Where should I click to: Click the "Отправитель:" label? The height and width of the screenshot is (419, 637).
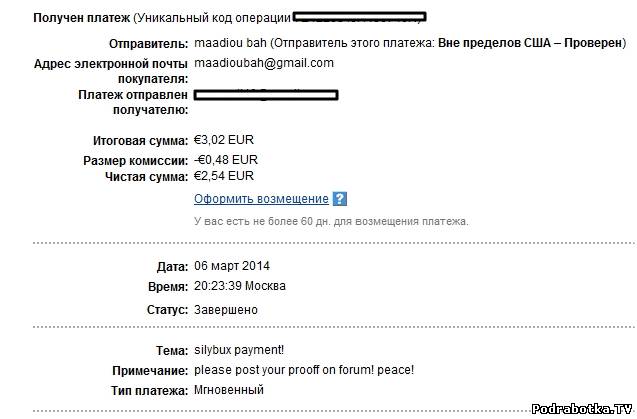tap(148, 44)
